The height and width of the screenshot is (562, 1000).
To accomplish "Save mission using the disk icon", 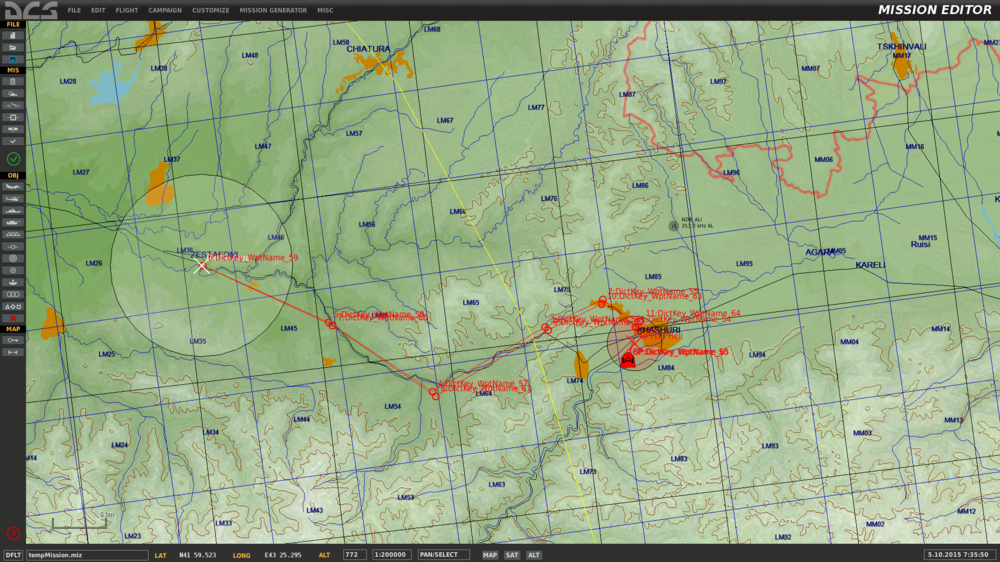I will pos(13,59).
